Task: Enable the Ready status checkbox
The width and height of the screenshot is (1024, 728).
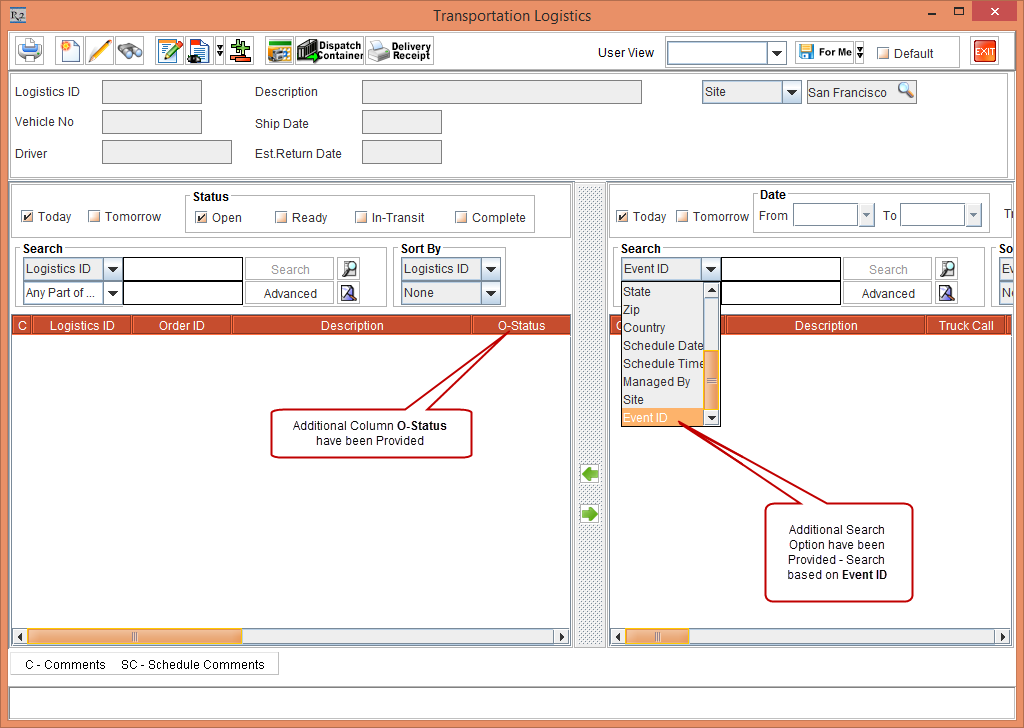Action: pyautogui.click(x=281, y=217)
